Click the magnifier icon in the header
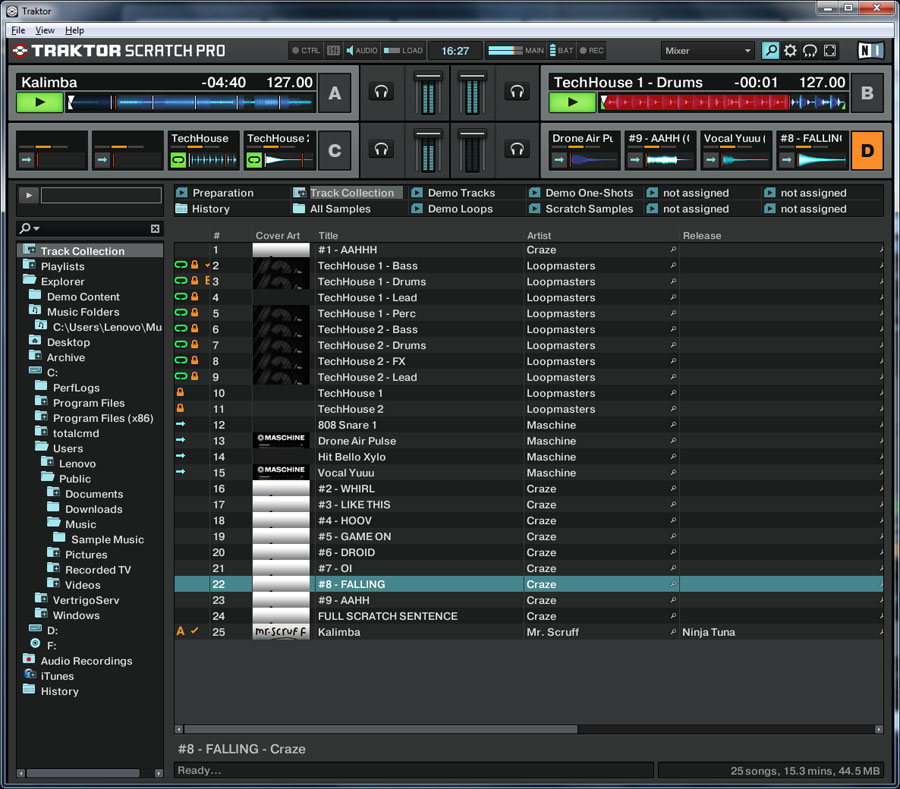Viewport: 900px width, 789px height. point(770,51)
